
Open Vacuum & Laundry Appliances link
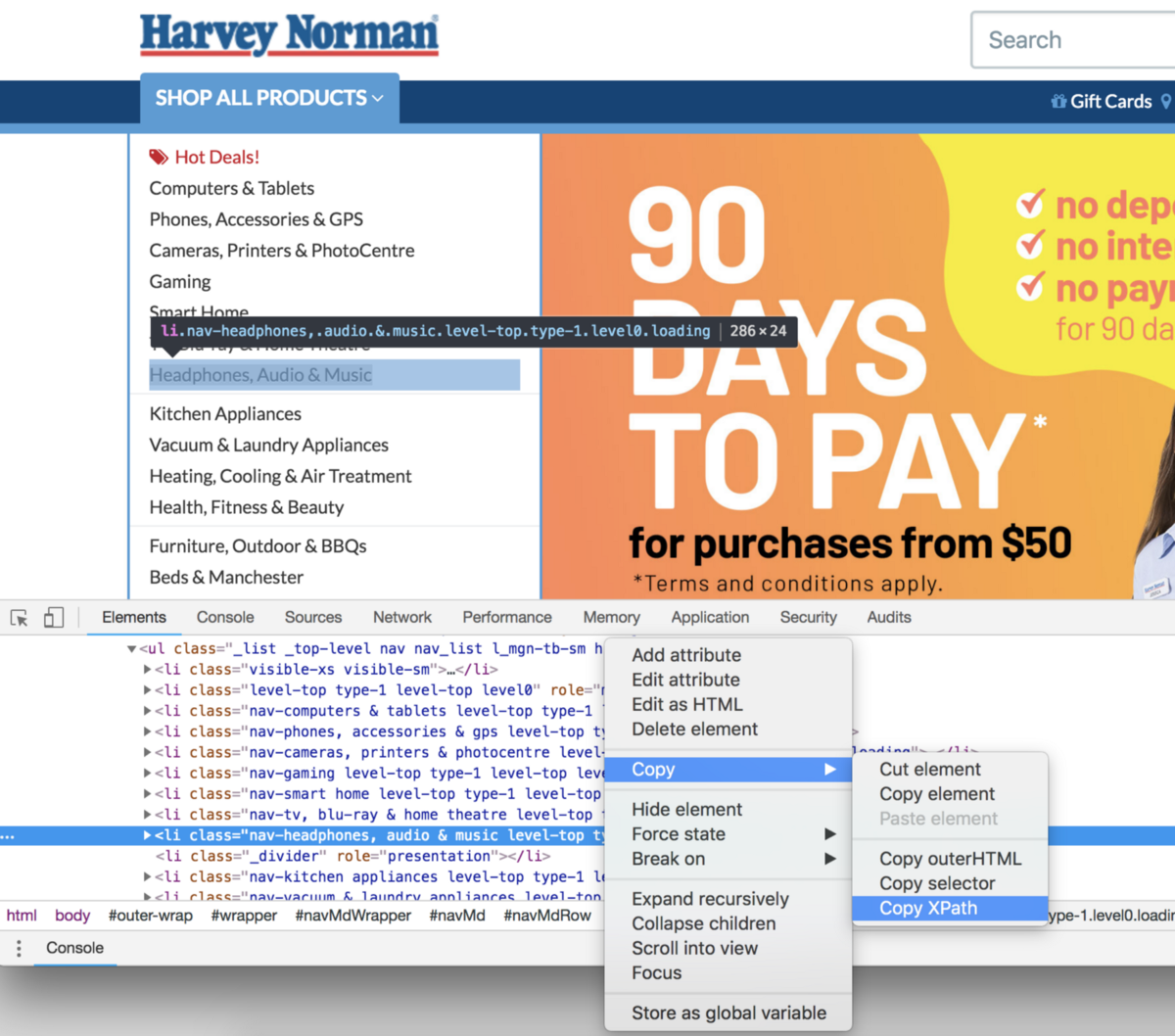click(x=269, y=446)
